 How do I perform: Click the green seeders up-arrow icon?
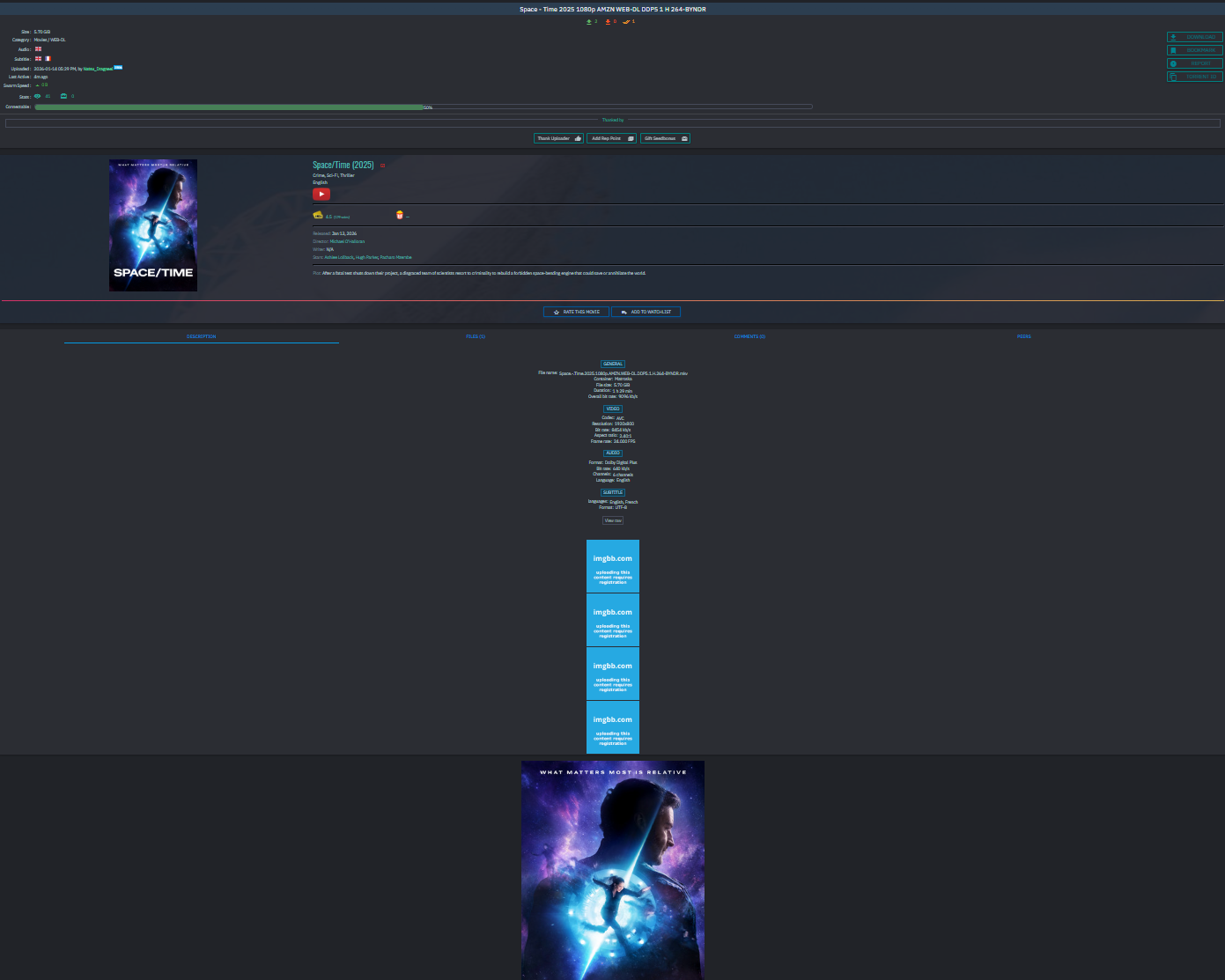tap(589, 21)
